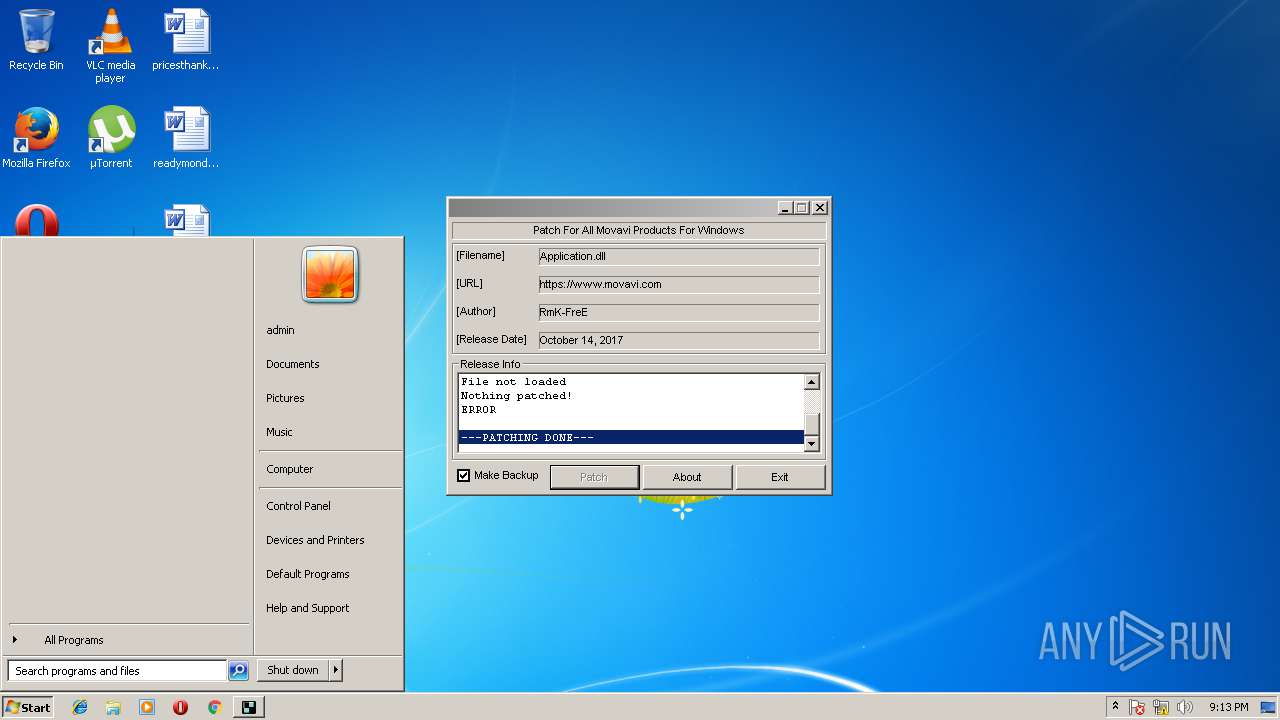This screenshot has height=720, width=1280.
Task: Click the About button in the patcher
Action: pyautogui.click(x=687, y=477)
